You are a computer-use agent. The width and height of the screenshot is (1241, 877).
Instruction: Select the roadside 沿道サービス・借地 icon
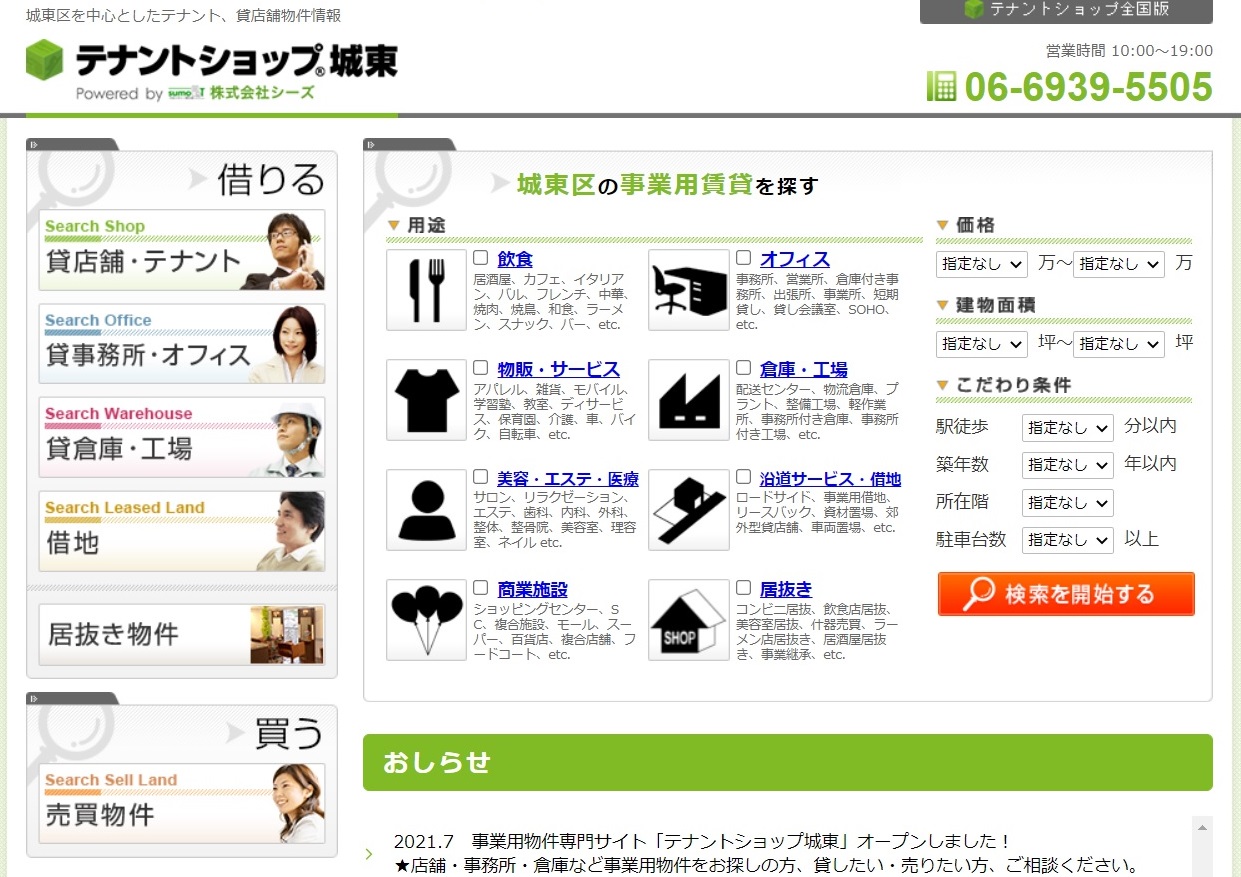point(688,510)
